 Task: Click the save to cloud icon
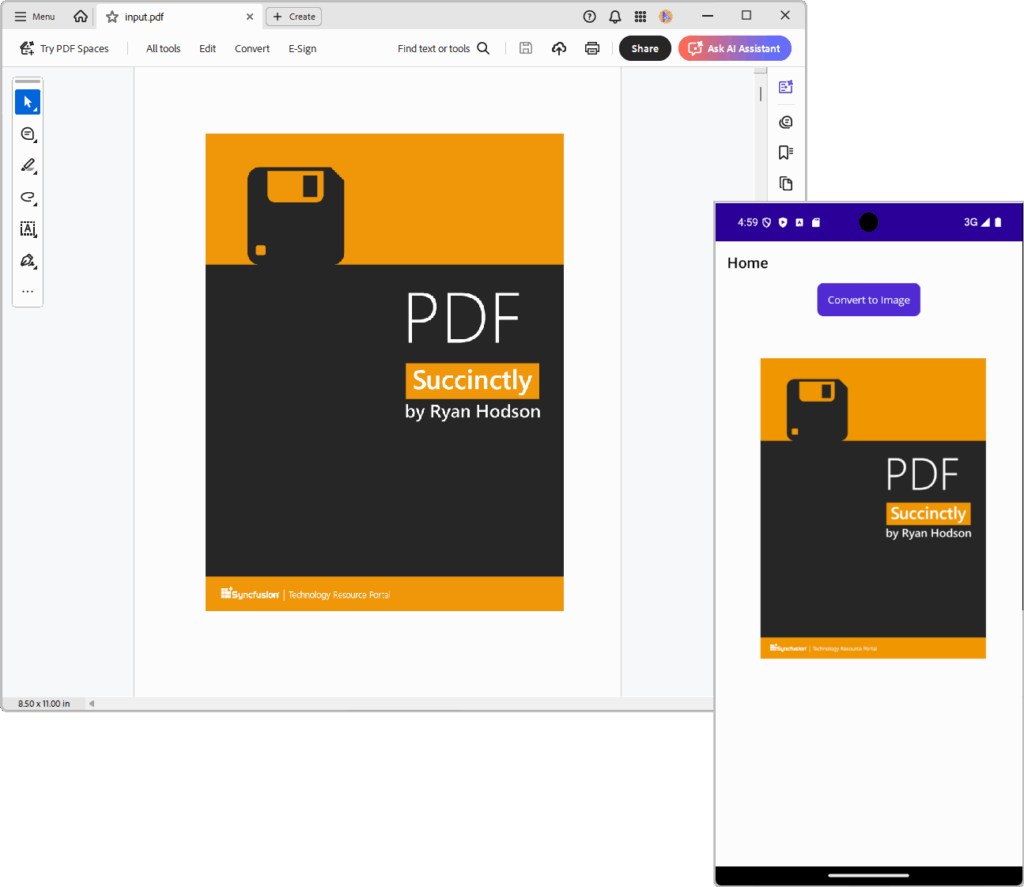(x=559, y=47)
